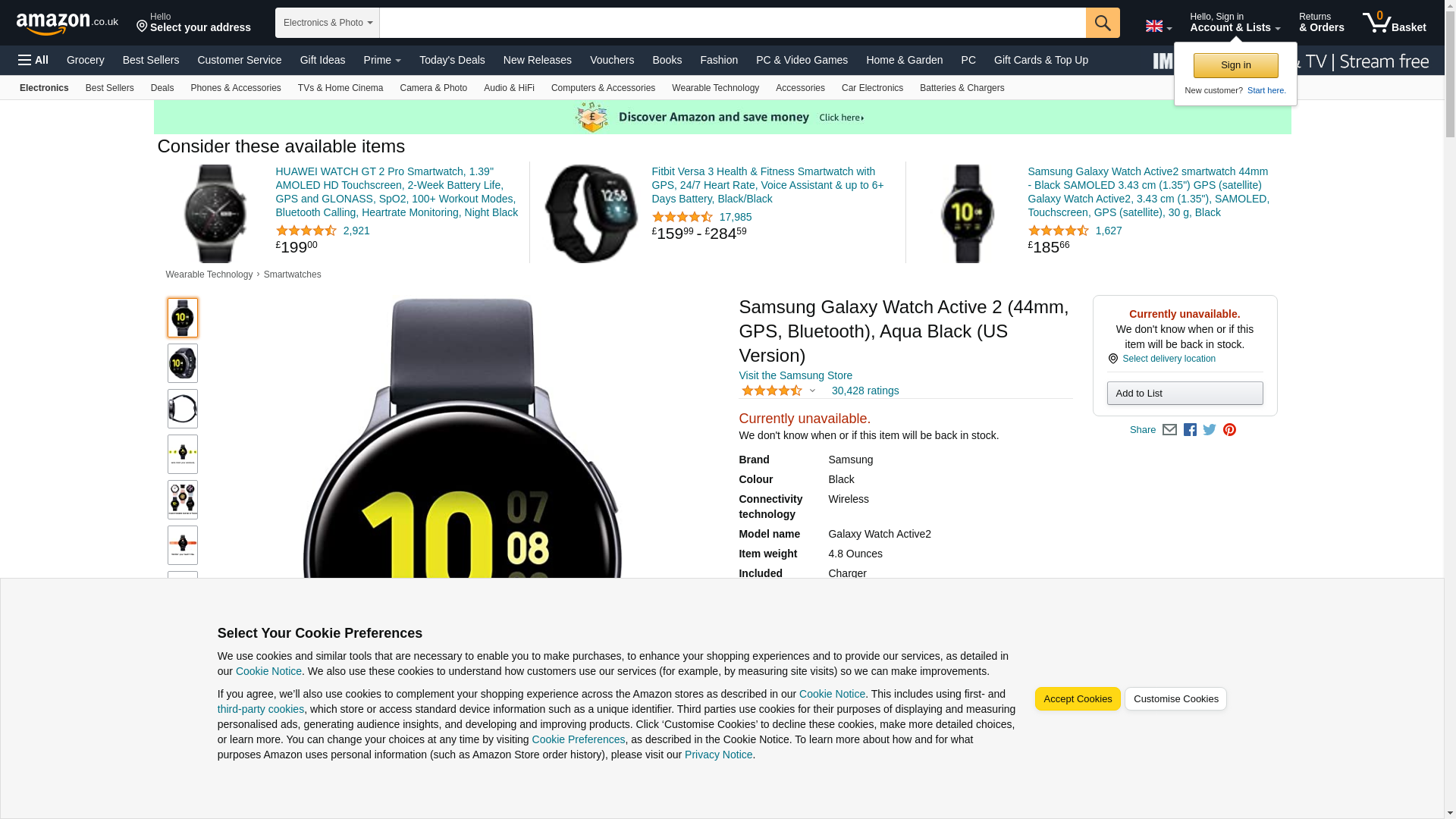Screen dimensions: 1456x819
Task: Open the Electronics & Photo search category dropdown
Action: tap(327, 23)
